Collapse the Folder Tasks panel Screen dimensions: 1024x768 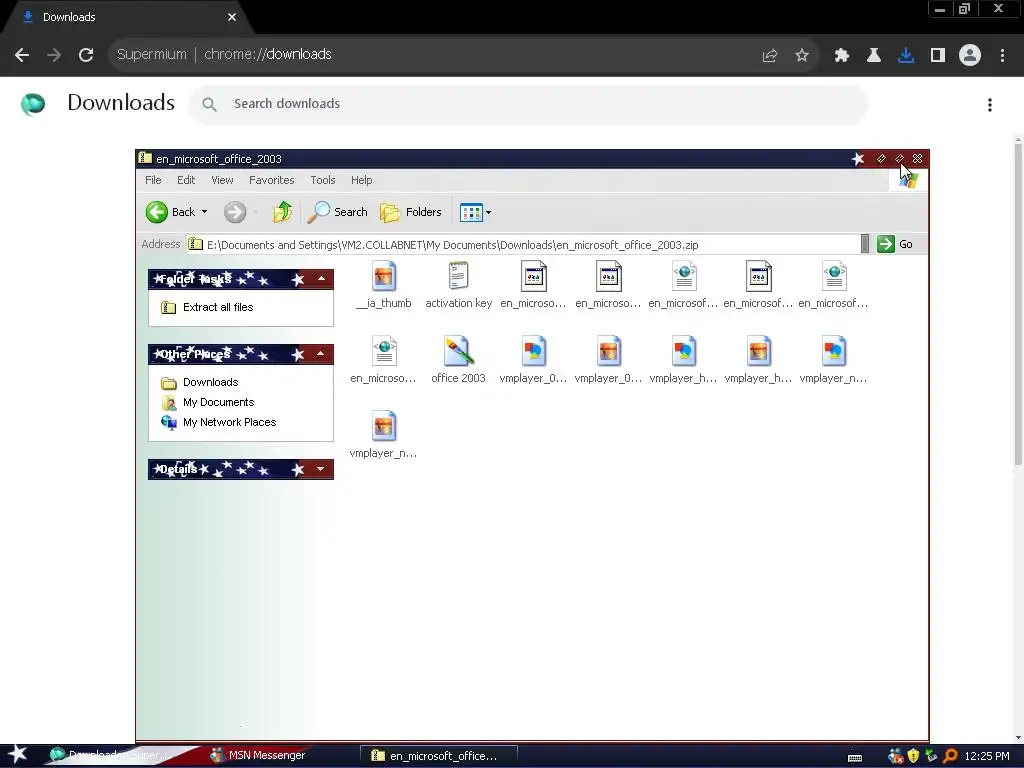321,279
